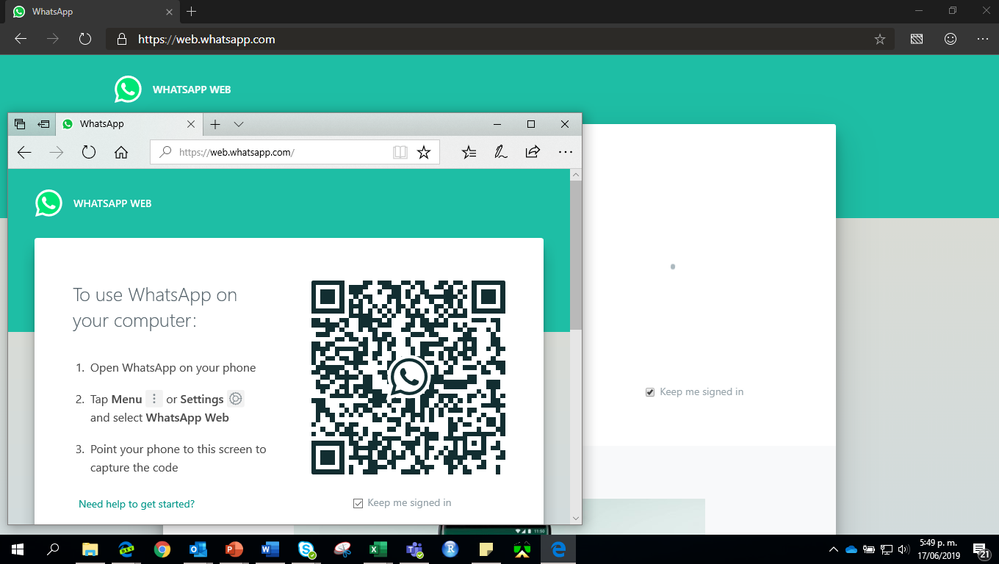Open the Windows Start menu
The image size is (999, 564).
click(17, 549)
